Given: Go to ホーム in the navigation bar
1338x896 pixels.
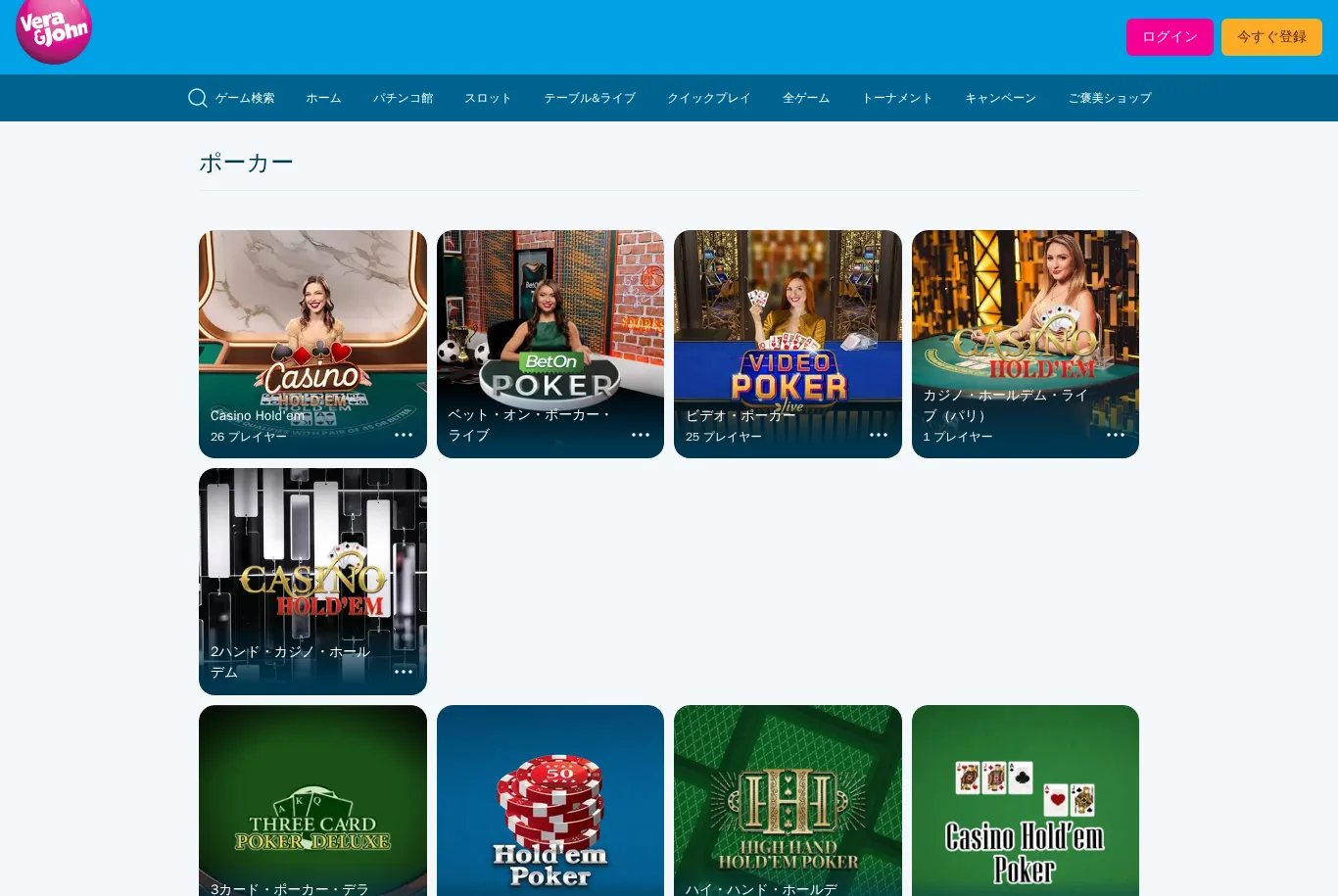Looking at the screenshot, I should (x=323, y=98).
